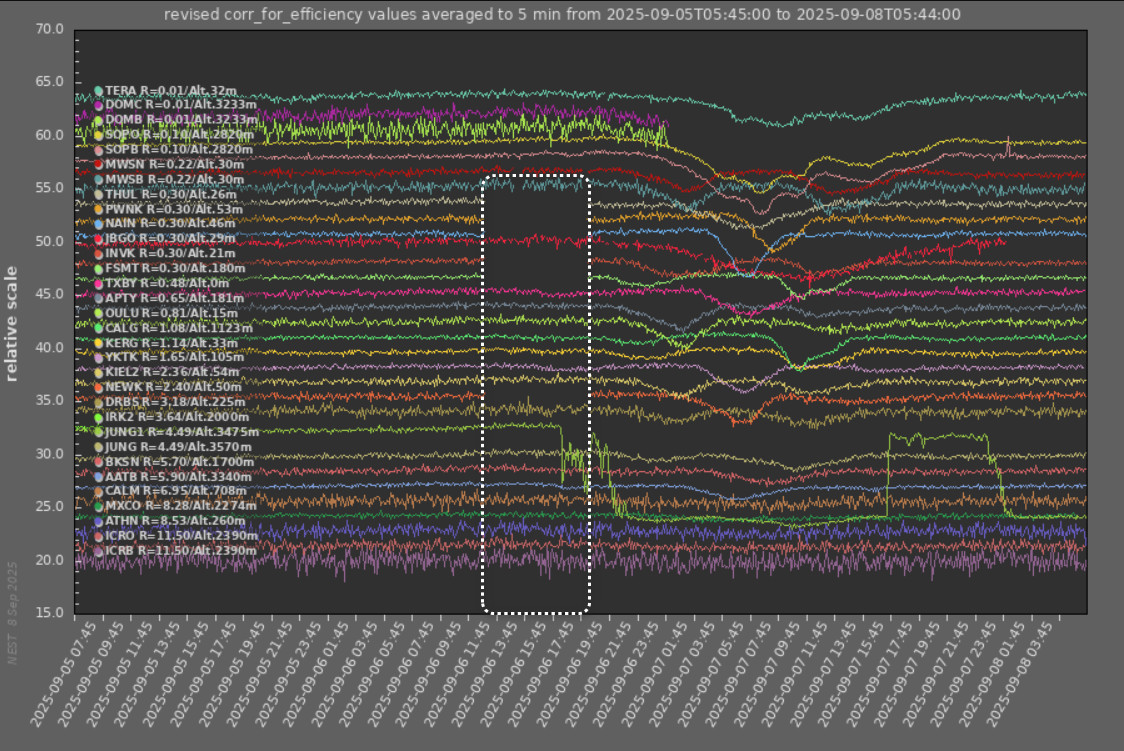Viewport: 1124px width, 751px height.
Task: Select the SOPO legend marker dot
Action: coord(98,135)
